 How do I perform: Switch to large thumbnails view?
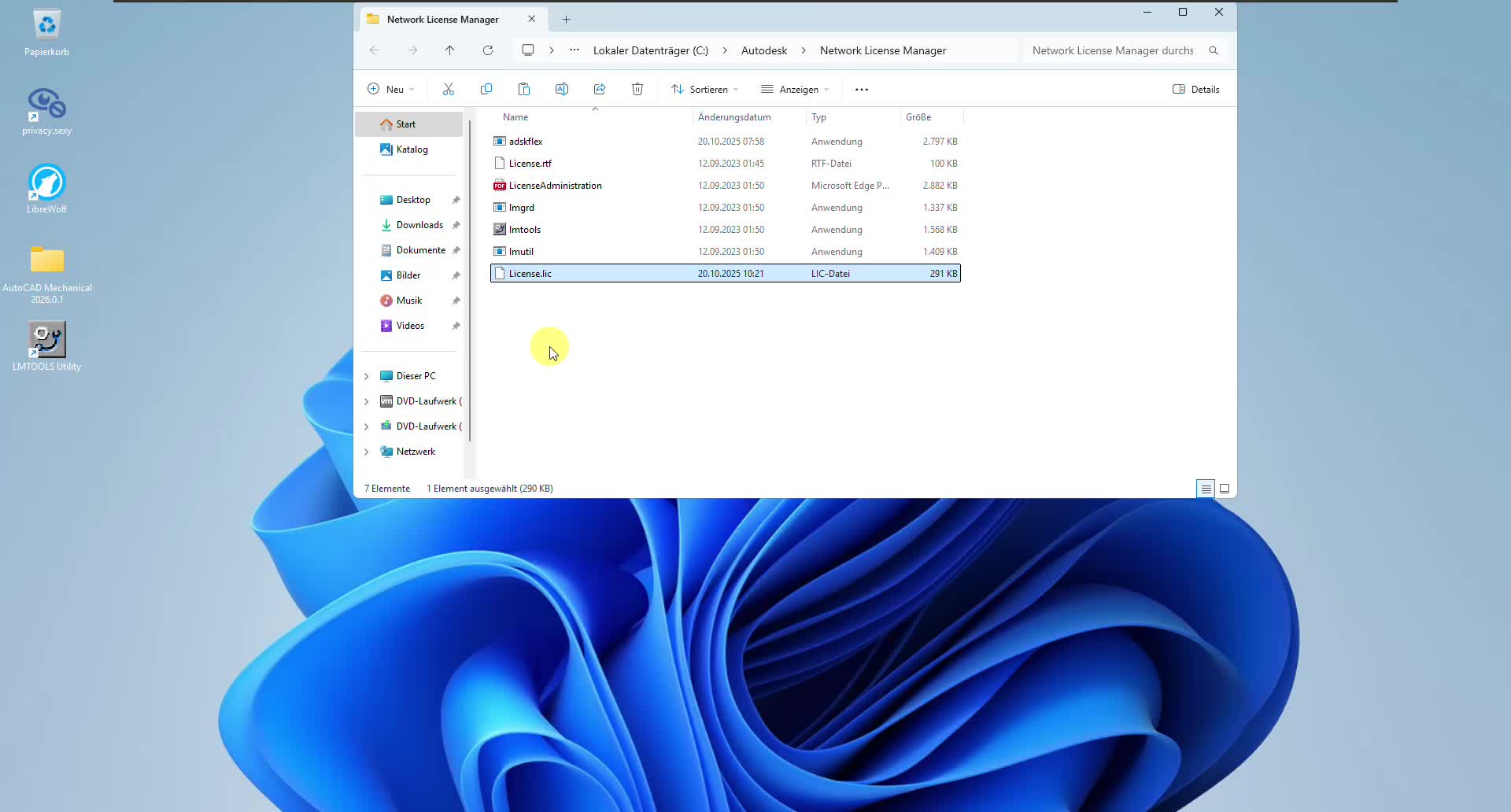[x=1225, y=489]
